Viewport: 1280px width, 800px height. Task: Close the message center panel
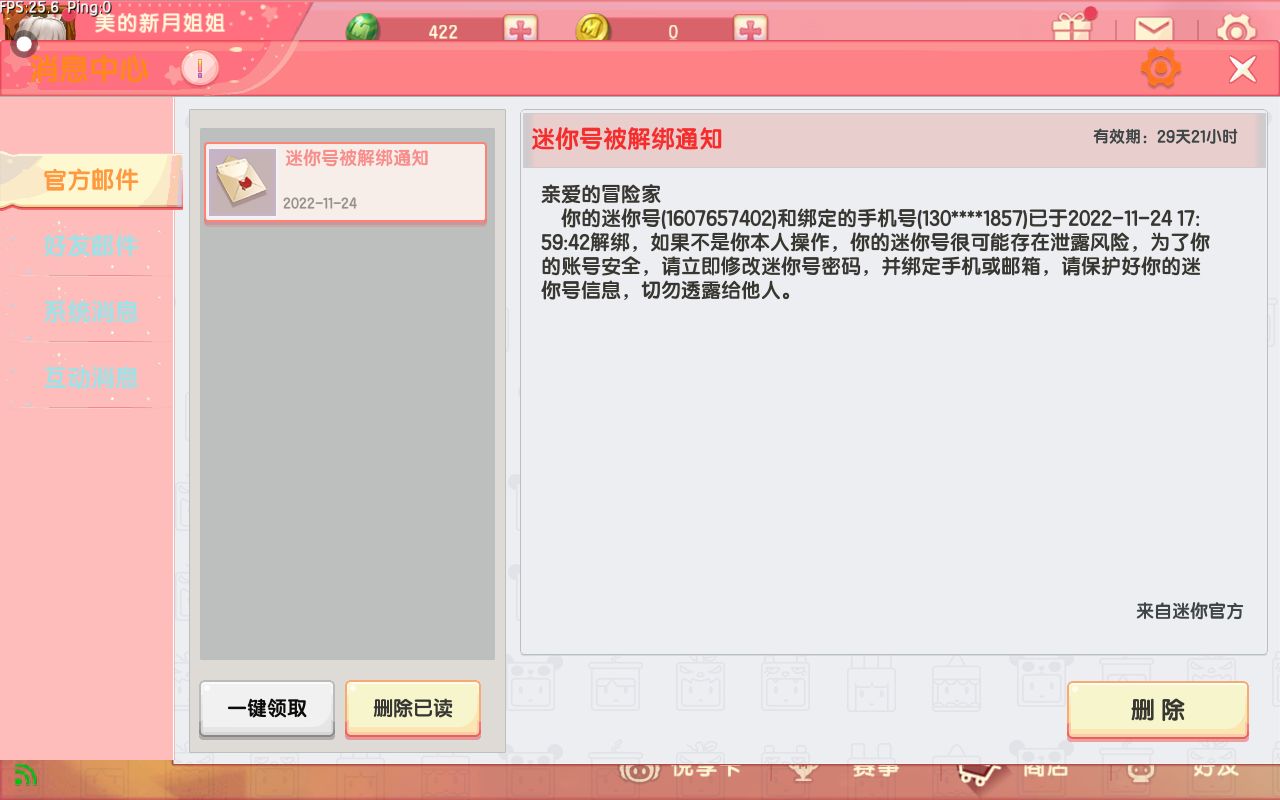(x=1242, y=69)
